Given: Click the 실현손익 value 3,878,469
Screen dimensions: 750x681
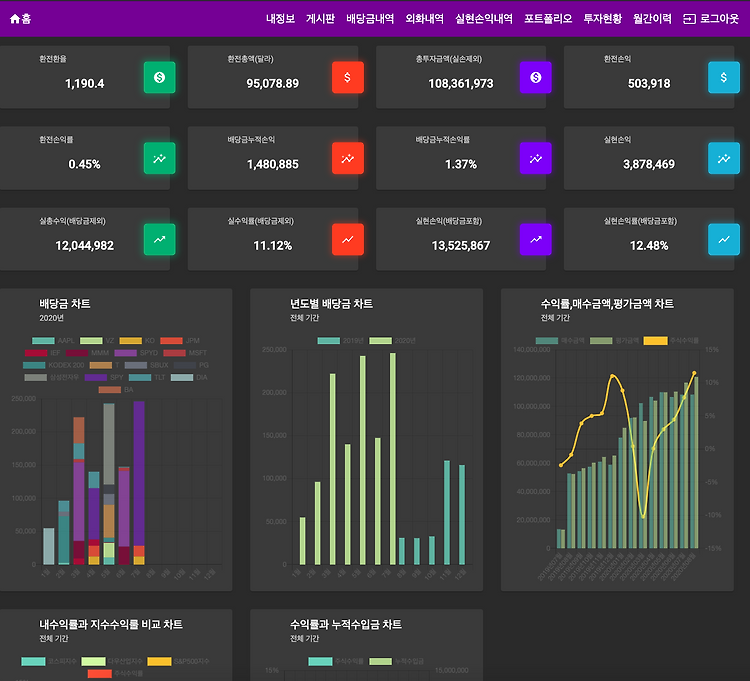Looking at the screenshot, I should [649, 165].
